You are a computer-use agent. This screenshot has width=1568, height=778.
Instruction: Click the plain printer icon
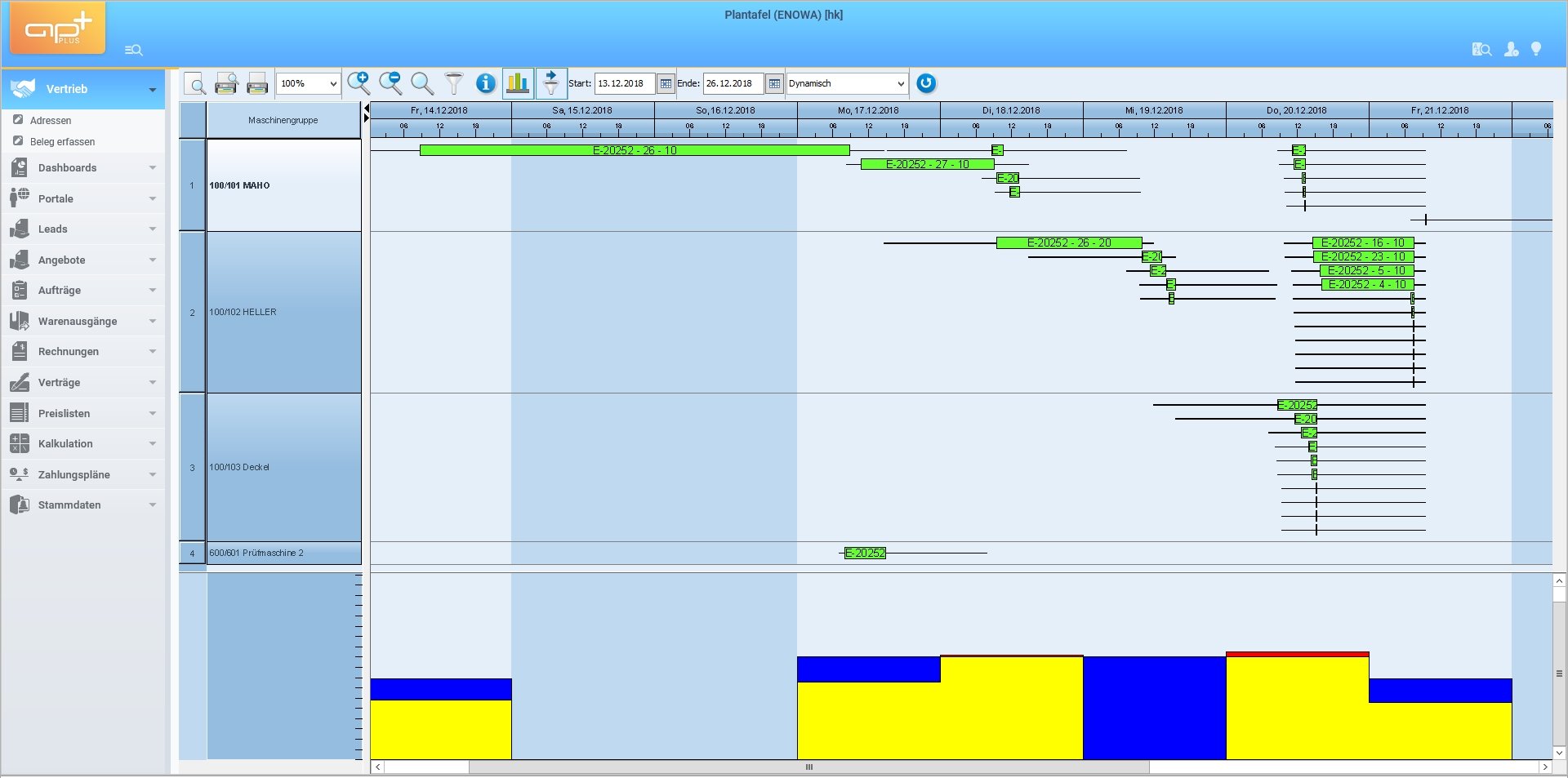click(257, 83)
